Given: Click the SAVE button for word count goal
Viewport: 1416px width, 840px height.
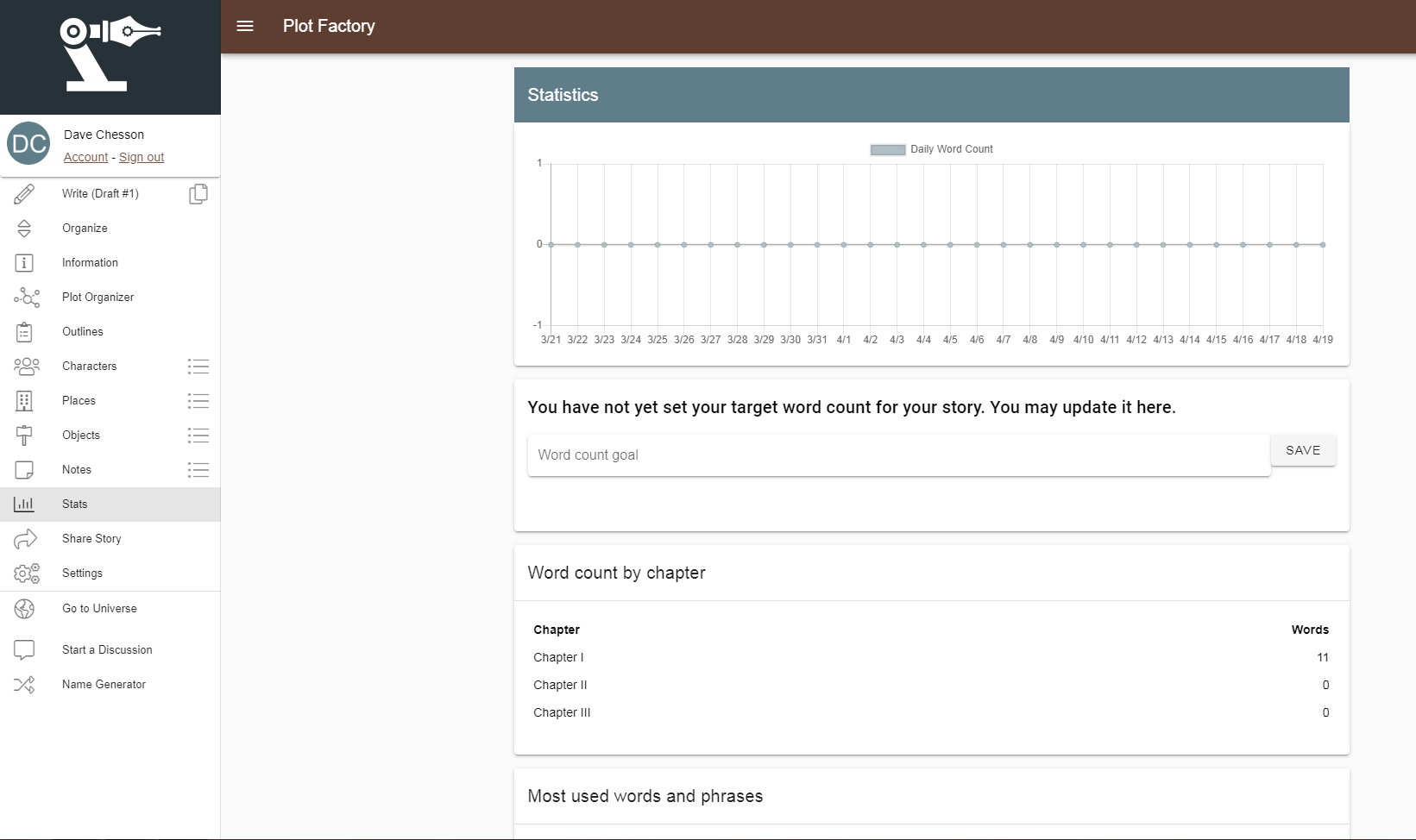Looking at the screenshot, I should point(1303,449).
